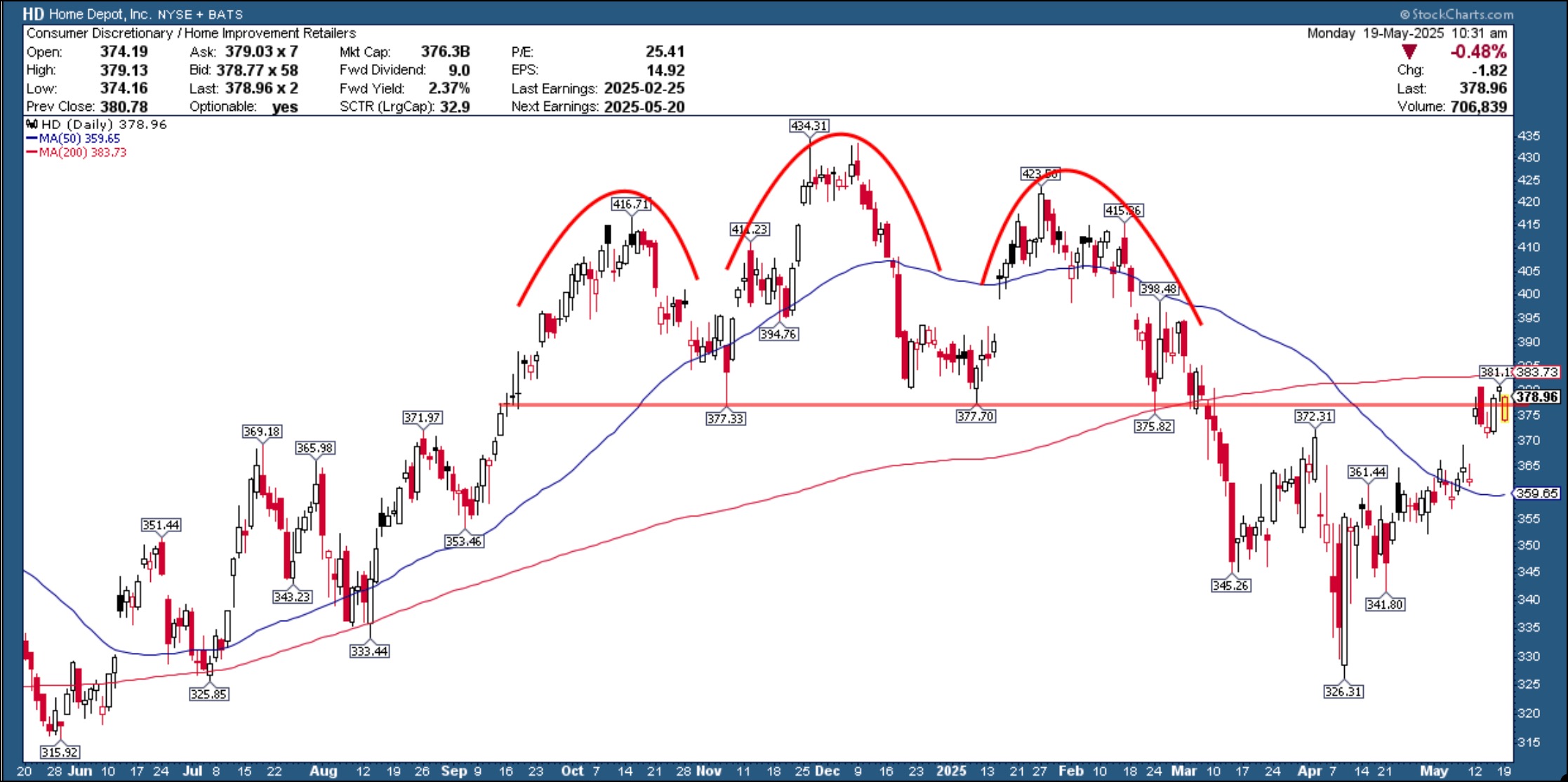The width and height of the screenshot is (1568, 782).
Task: Click the 434.31 peak price label
Action: 809,126
